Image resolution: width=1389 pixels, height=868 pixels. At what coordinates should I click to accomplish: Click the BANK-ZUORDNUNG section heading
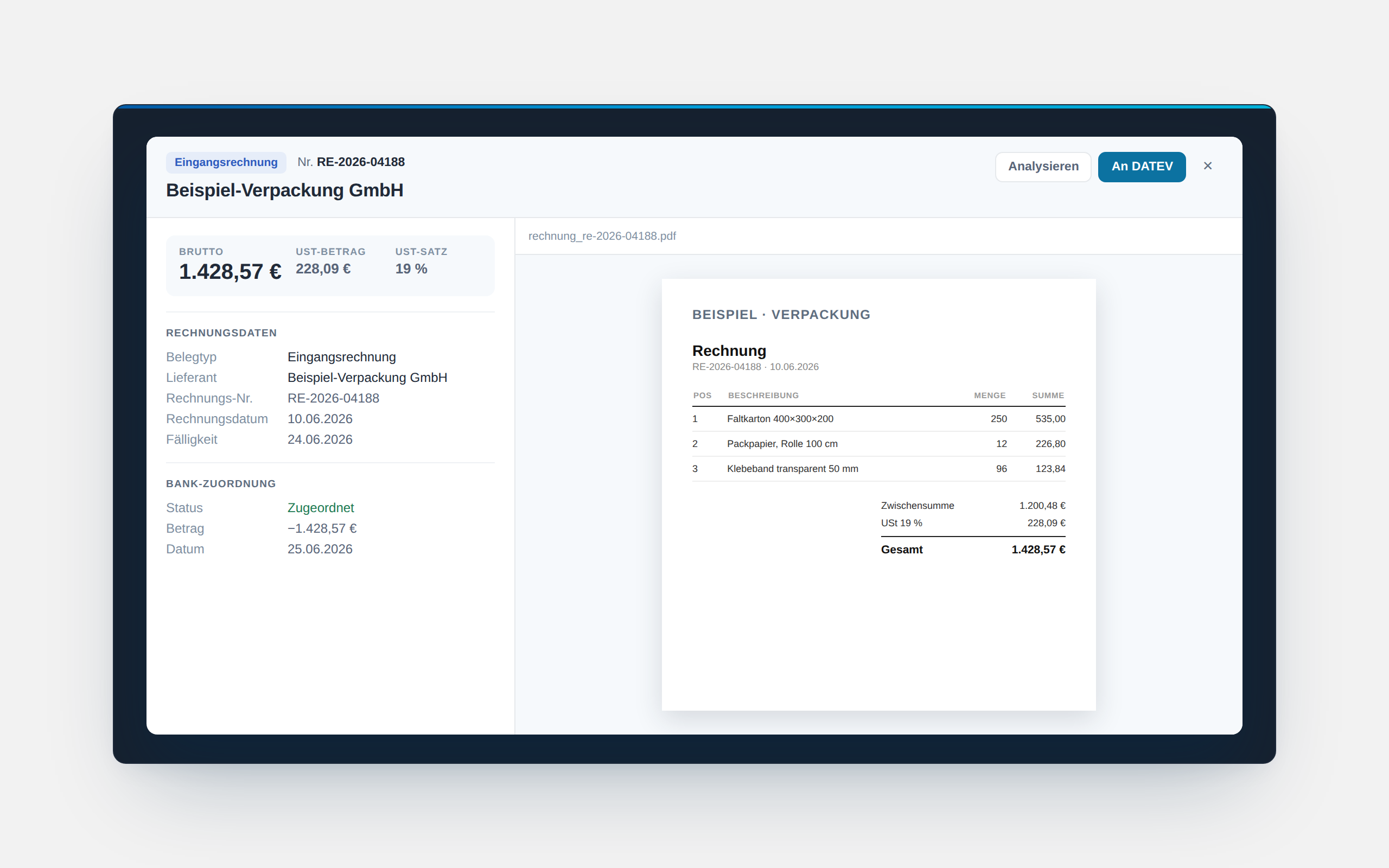pyautogui.click(x=221, y=484)
